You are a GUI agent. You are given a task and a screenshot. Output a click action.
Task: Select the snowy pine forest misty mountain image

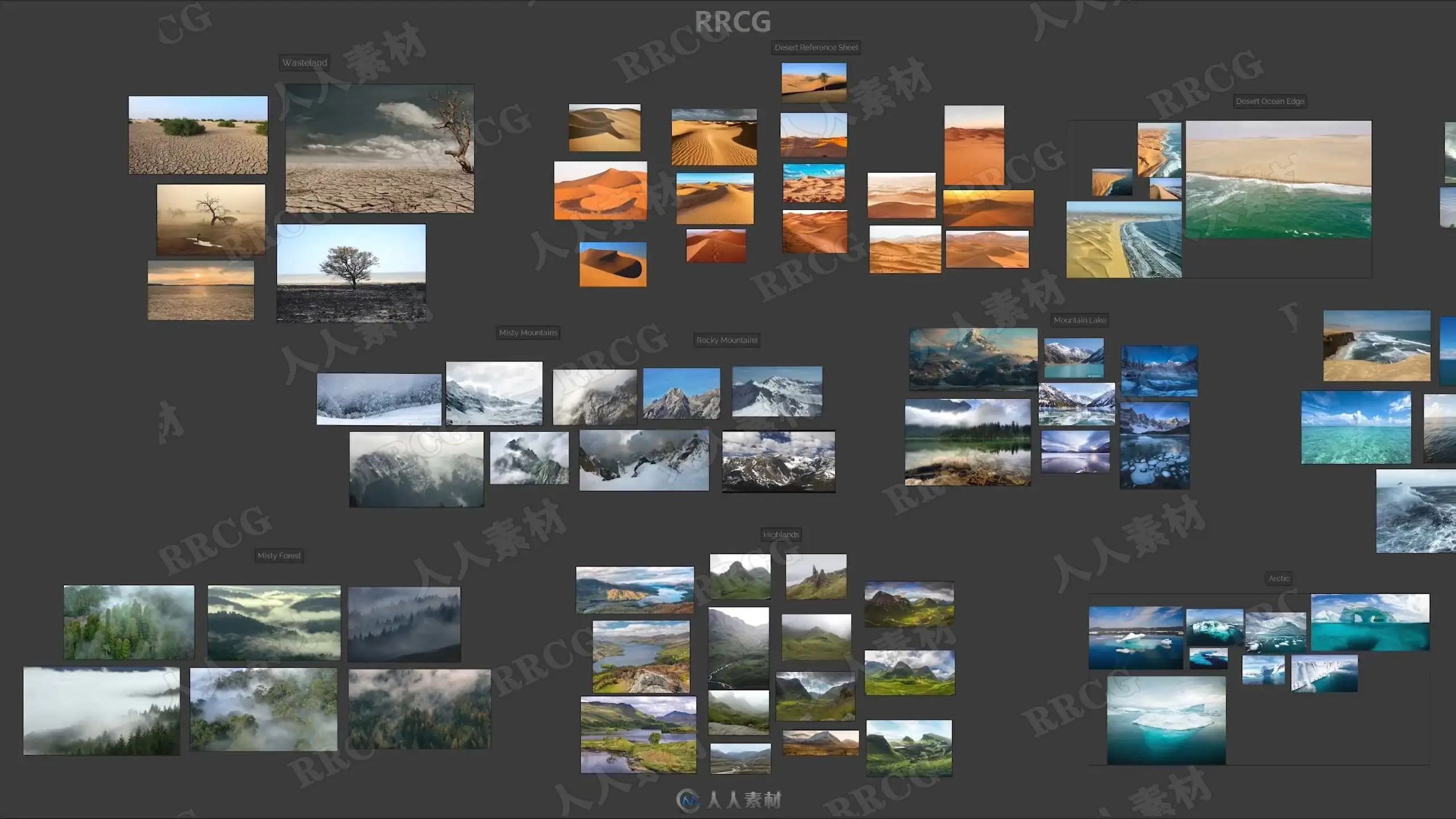[379, 399]
